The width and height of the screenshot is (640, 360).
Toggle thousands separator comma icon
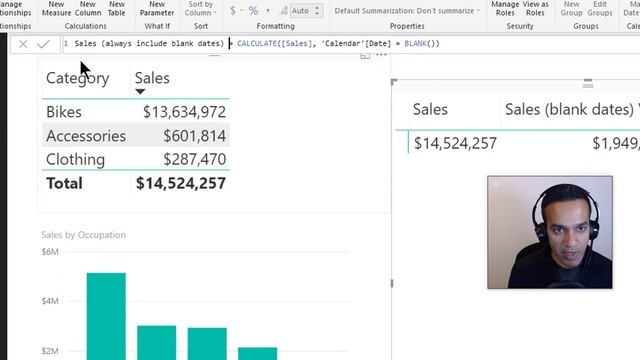click(x=268, y=11)
